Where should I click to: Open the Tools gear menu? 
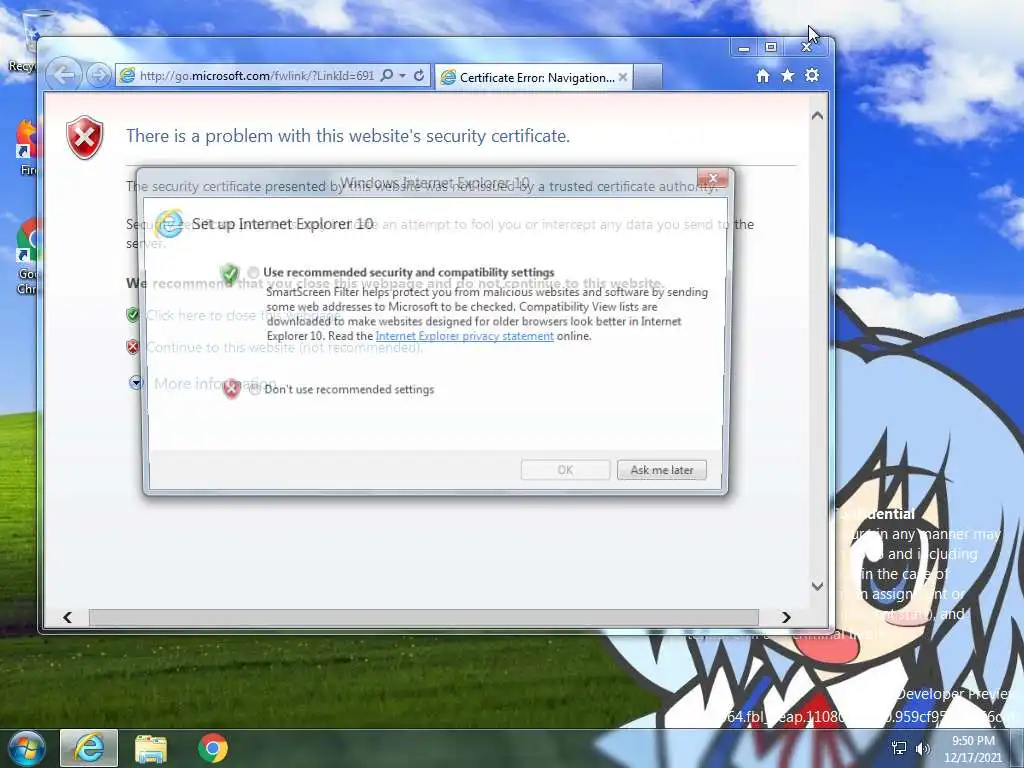(x=812, y=76)
